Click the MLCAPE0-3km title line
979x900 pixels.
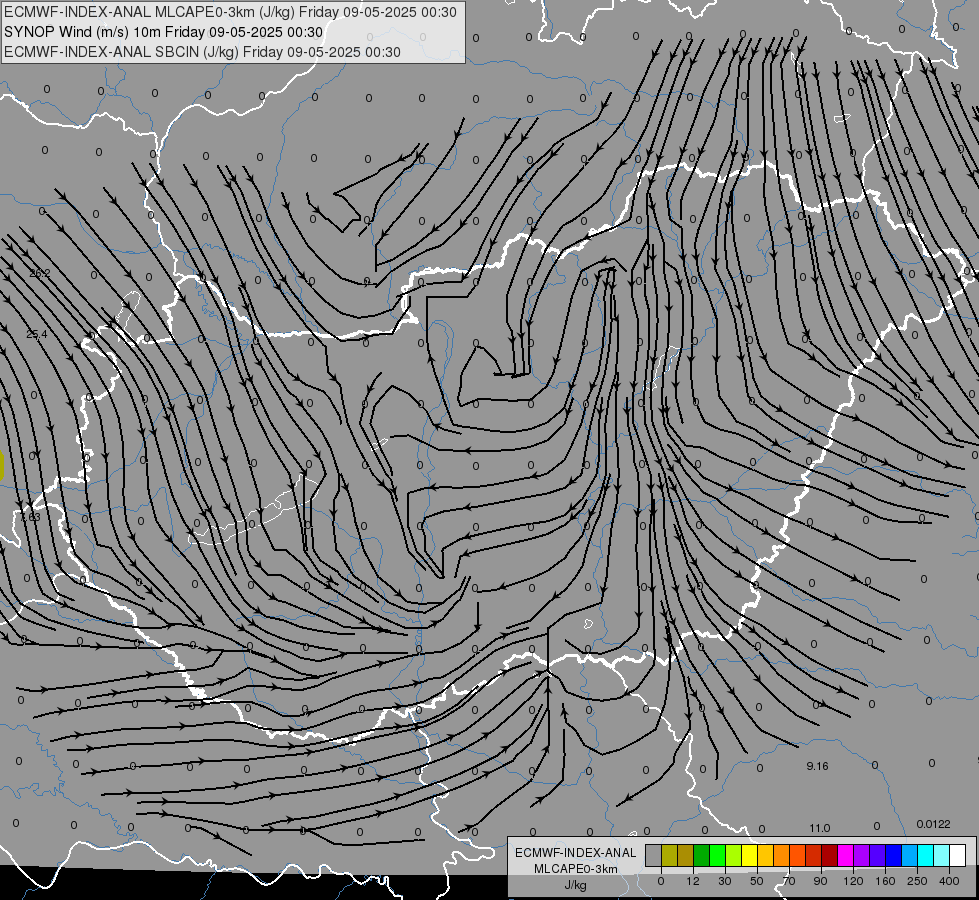click(x=230, y=12)
